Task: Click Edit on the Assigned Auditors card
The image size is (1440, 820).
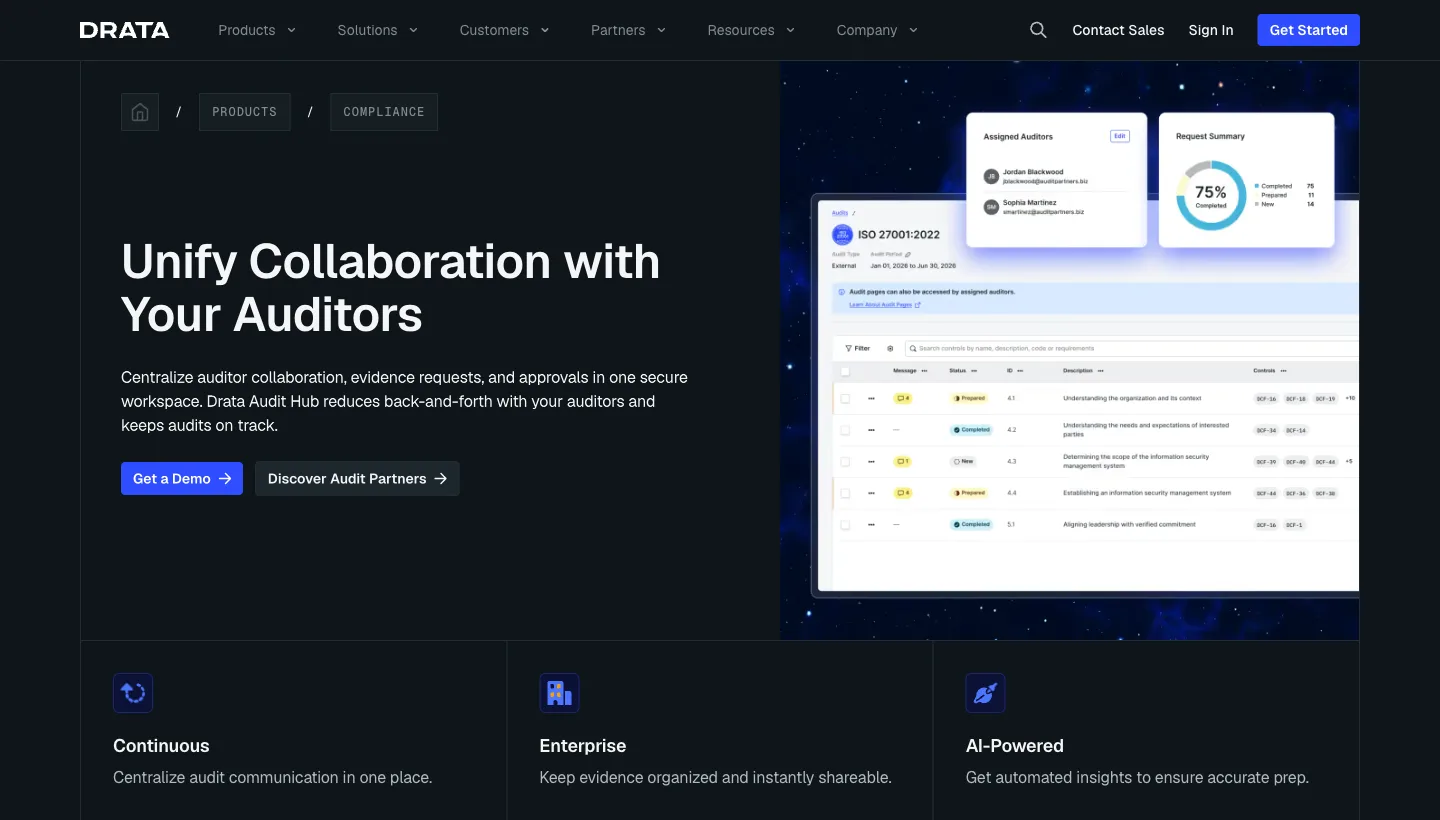Action: (x=1120, y=136)
